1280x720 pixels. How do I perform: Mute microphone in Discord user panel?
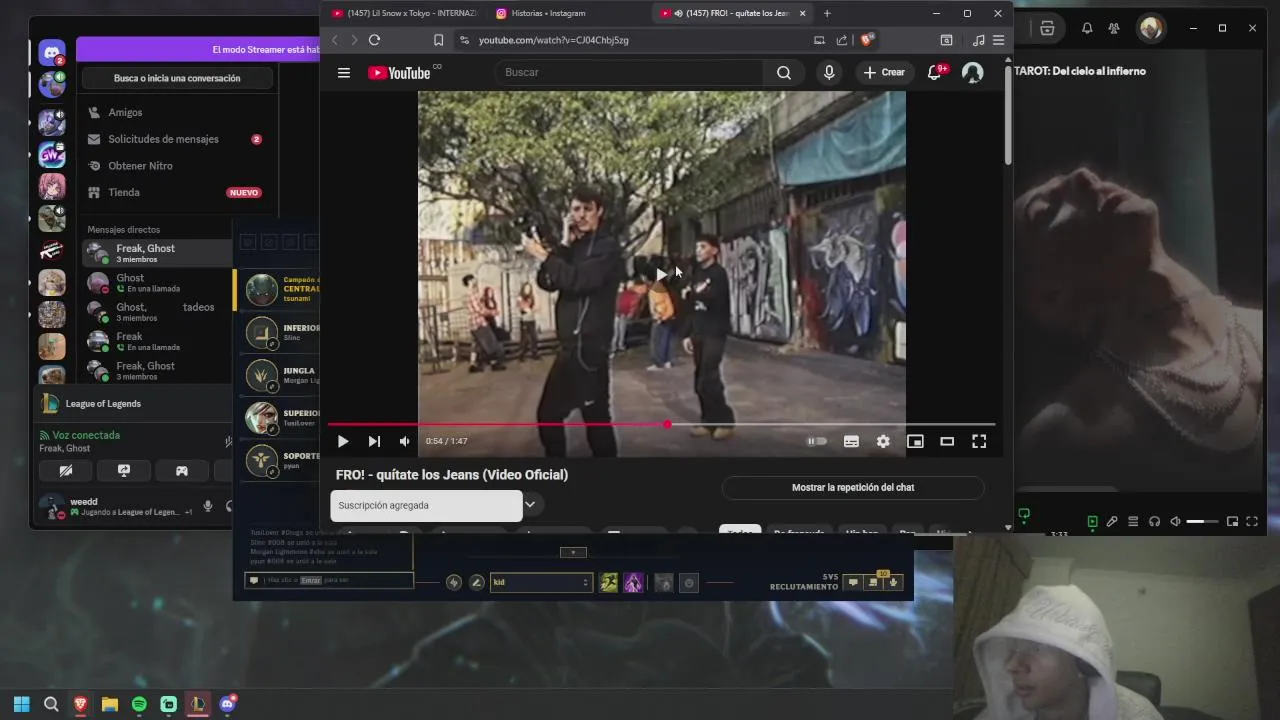point(208,506)
